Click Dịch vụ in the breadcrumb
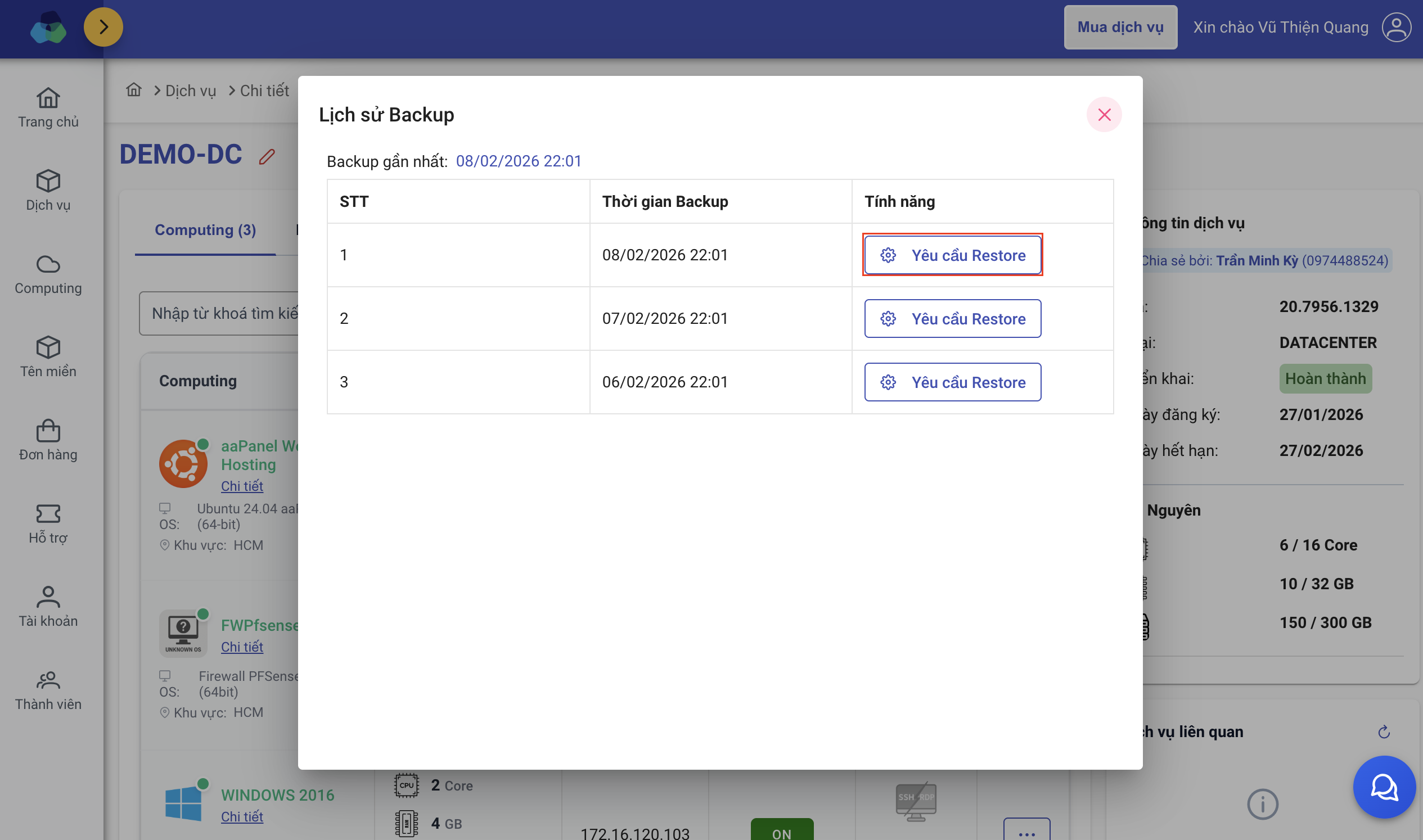 [x=190, y=91]
